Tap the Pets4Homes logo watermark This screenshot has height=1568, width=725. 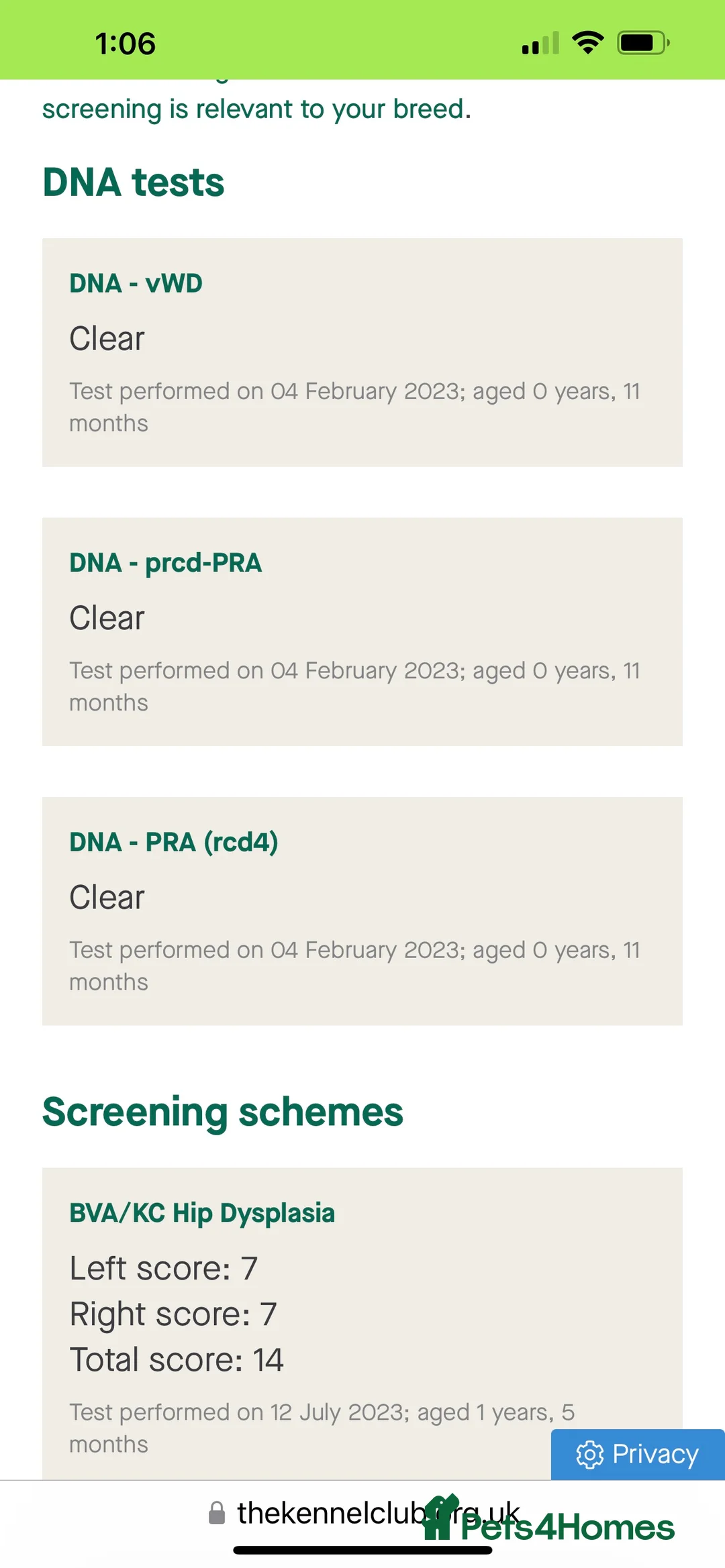(549, 1526)
